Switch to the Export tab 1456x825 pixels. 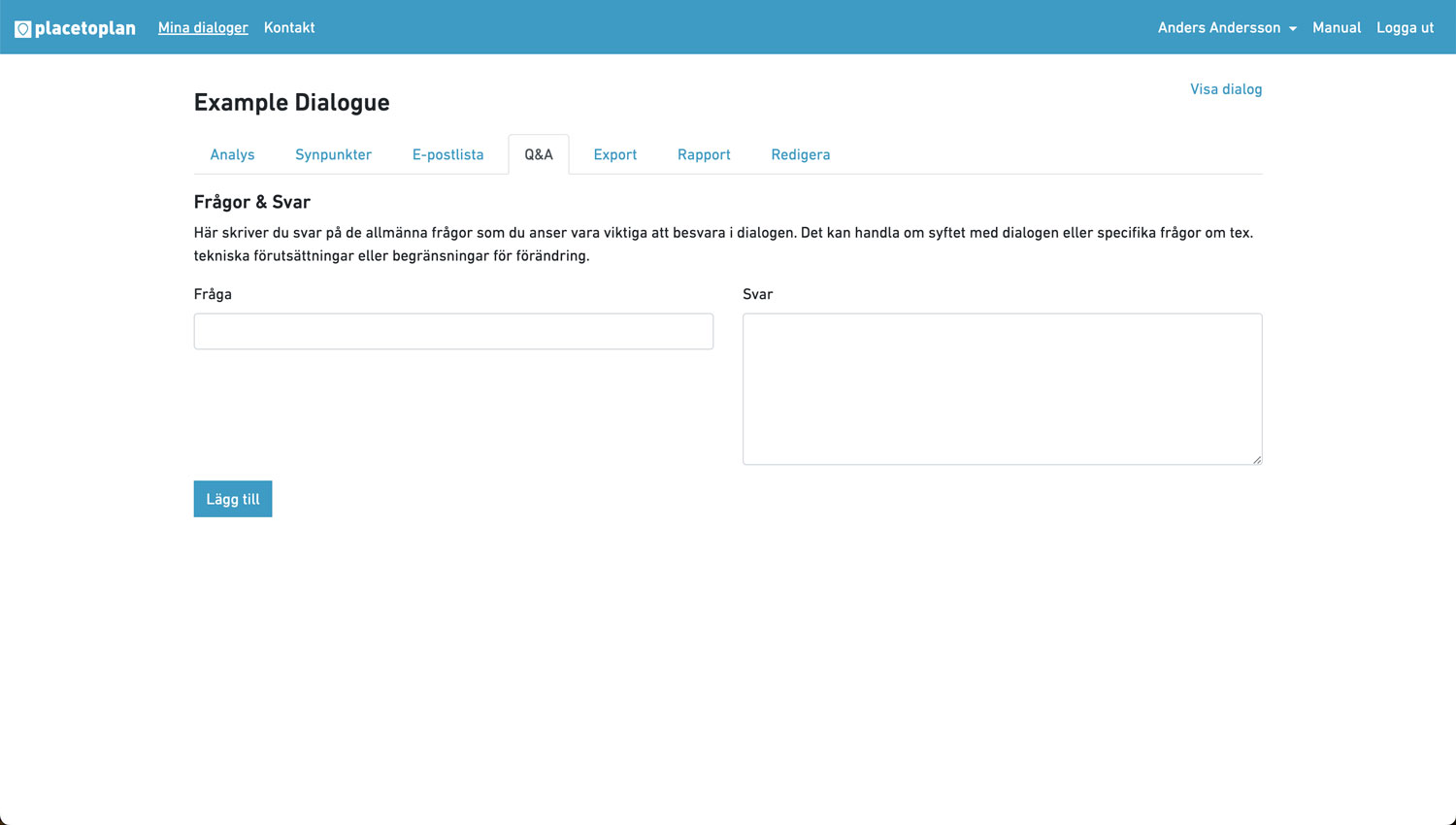pyautogui.click(x=614, y=155)
